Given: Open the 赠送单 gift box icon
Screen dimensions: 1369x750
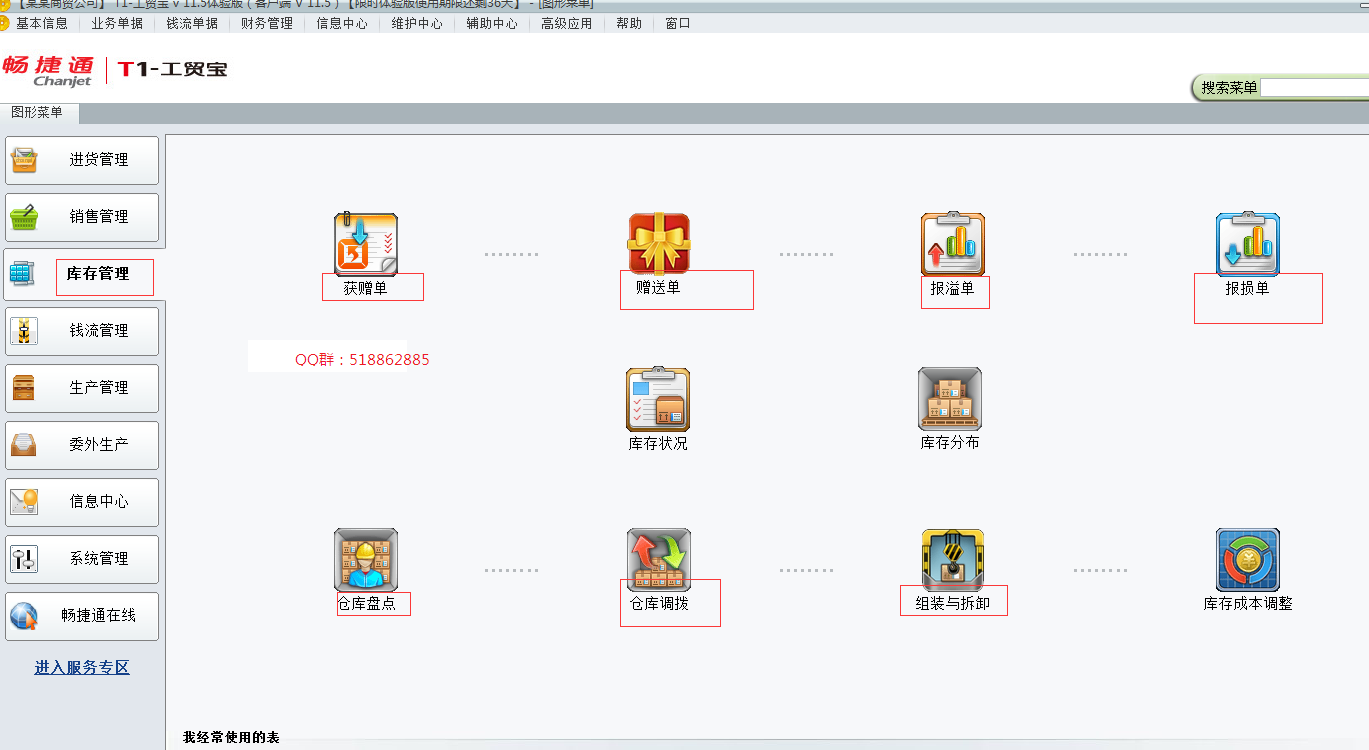Looking at the screenshot, I should tap(659, 243).
